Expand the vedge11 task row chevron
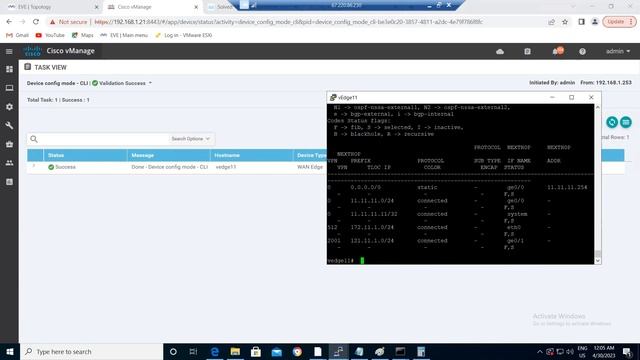This screenshot has width=640, height=360. pyautogui.click(x=34, y=167)
